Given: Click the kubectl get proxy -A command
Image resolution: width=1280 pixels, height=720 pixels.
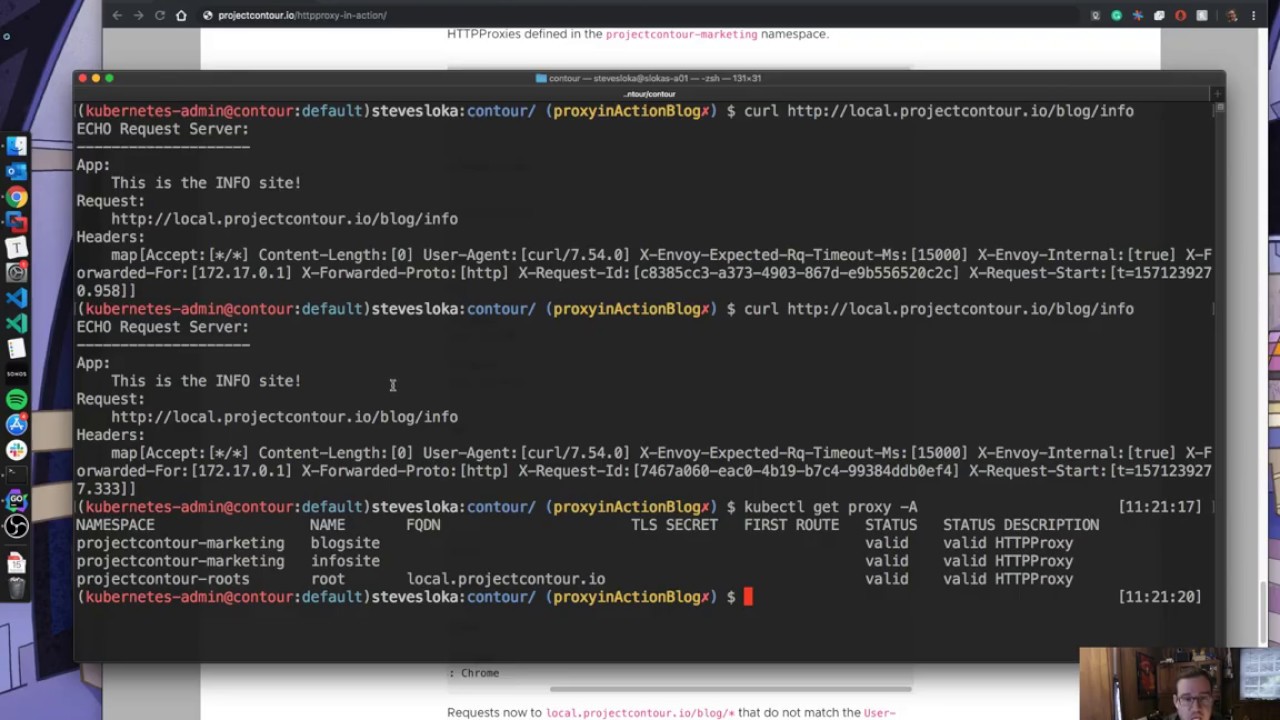Looking at the screenshot, I should pos(830,507).
